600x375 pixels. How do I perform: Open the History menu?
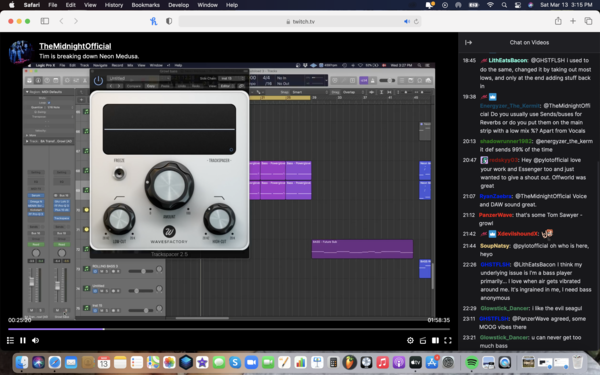(114, 5)
